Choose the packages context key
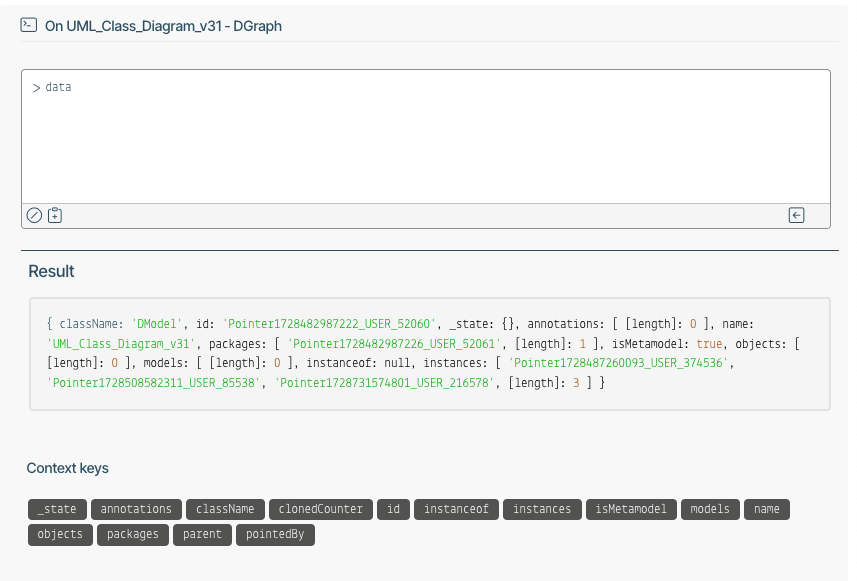Screen dimensions: 857x581 133,535
